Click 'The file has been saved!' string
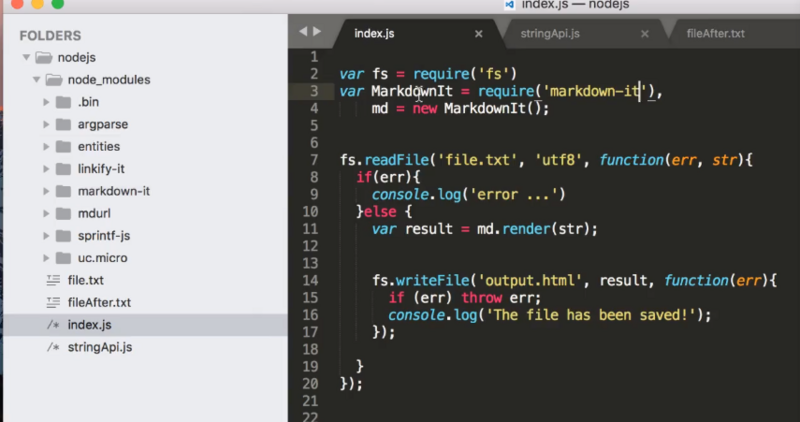This screenshot has width=800, height=422. click(590, 315)
